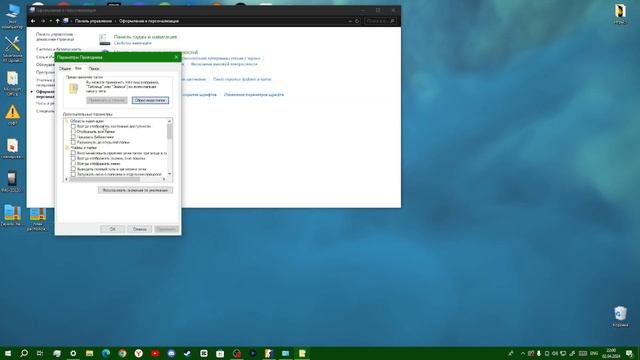Click into Control Panel search box

[380, 21]
